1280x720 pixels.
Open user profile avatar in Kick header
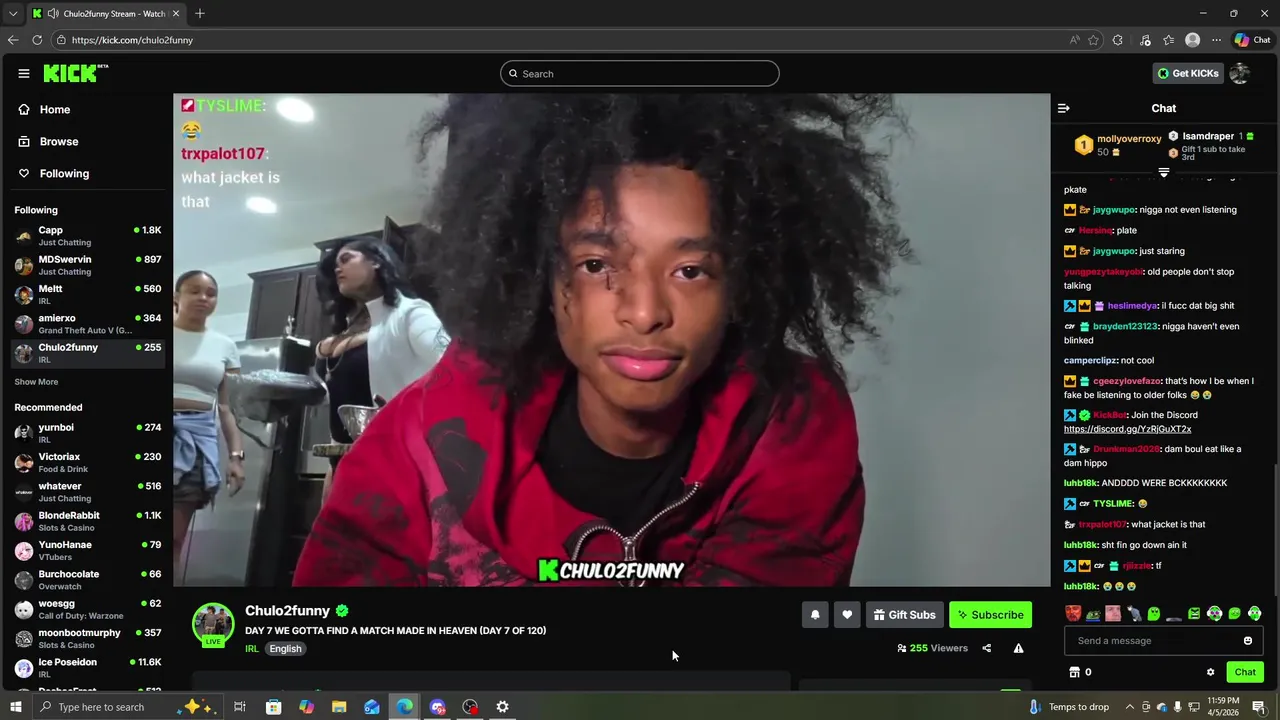[x=1240, y=73]
